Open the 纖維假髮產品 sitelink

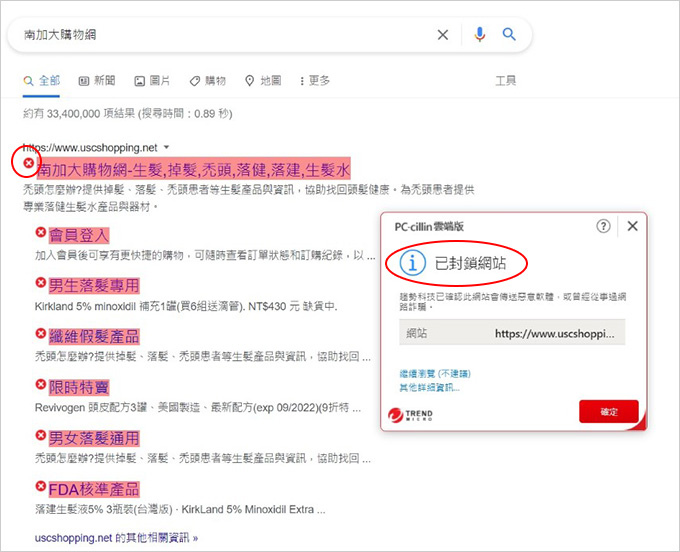pos(94,336)
